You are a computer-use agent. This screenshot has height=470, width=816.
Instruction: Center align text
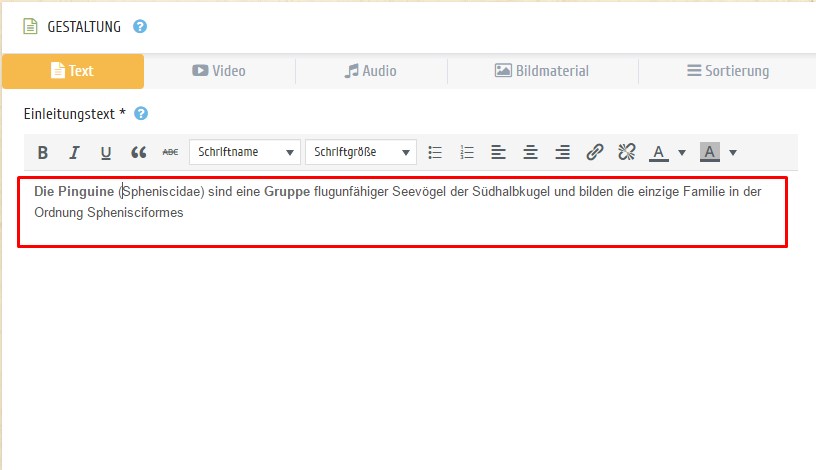(x=530, y=153)
